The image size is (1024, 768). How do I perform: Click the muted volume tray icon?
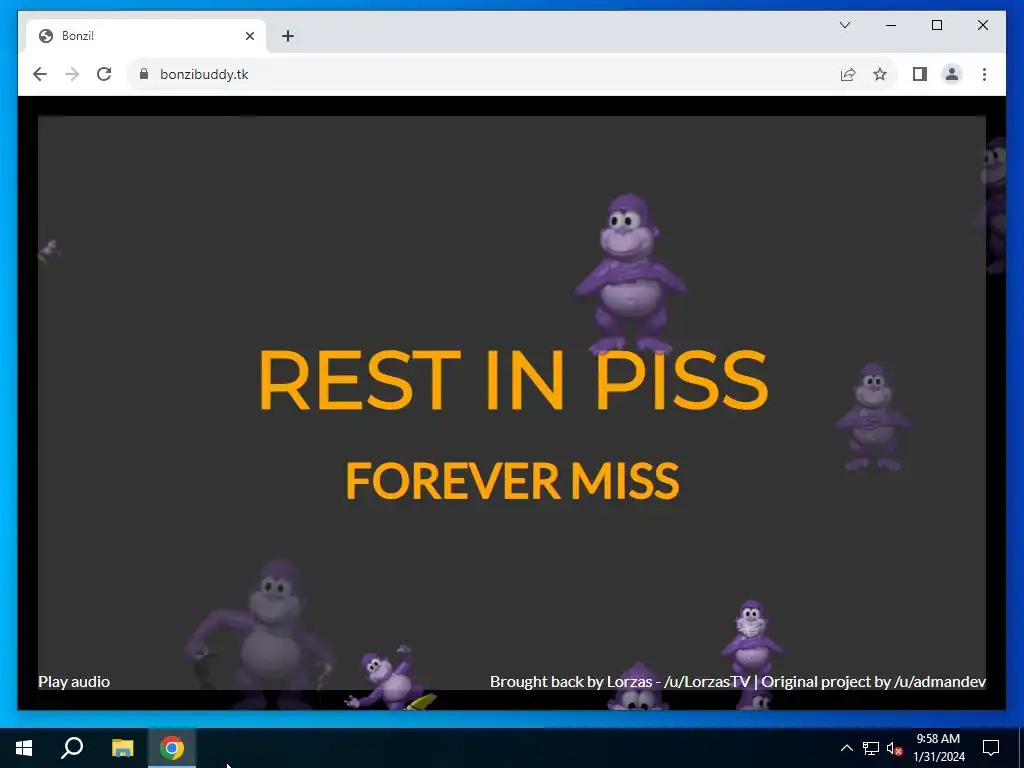click(894, 748)
